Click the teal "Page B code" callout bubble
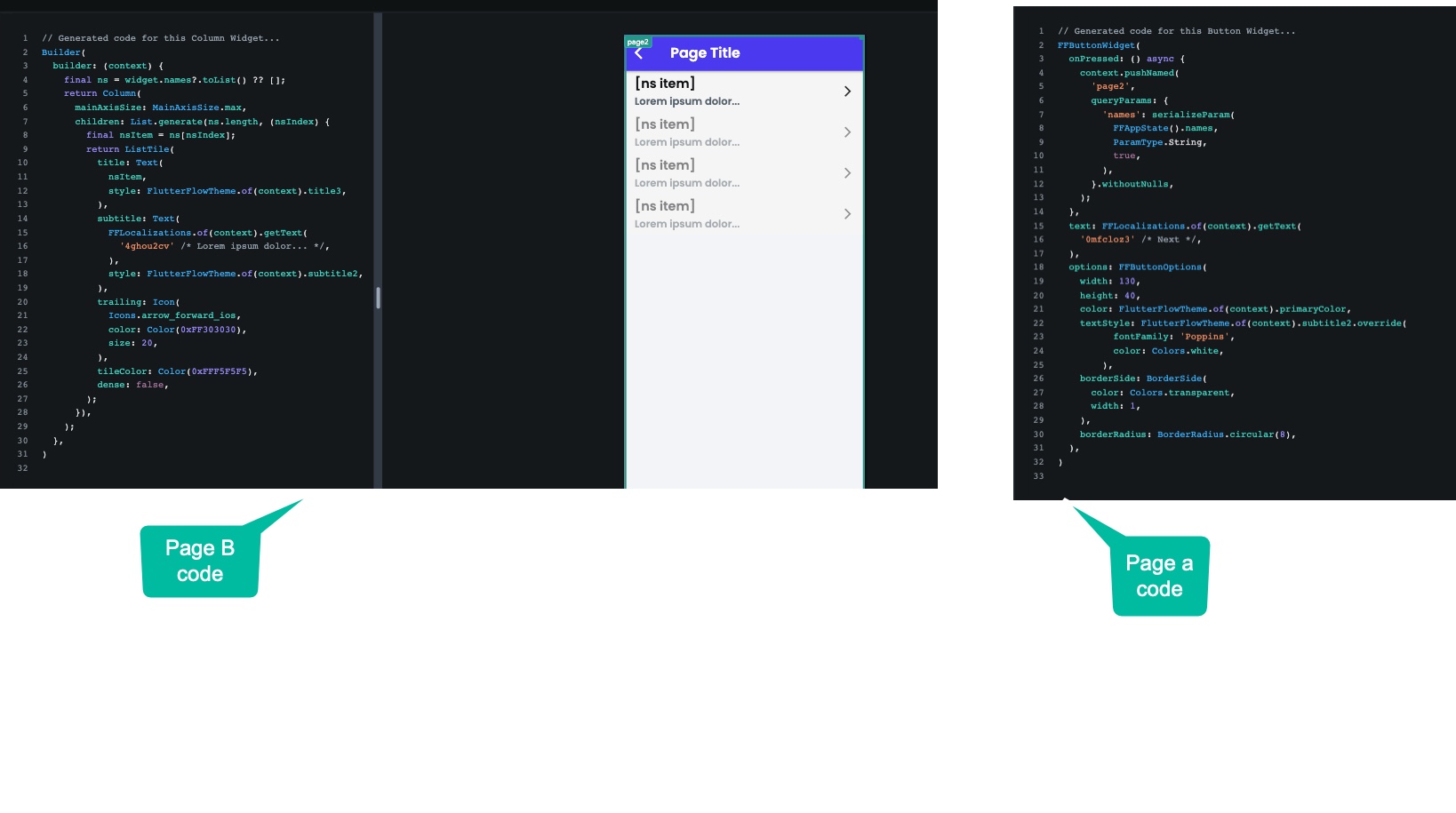Image resolution: width=1456 pixels, height=813 pixels. 200,562
